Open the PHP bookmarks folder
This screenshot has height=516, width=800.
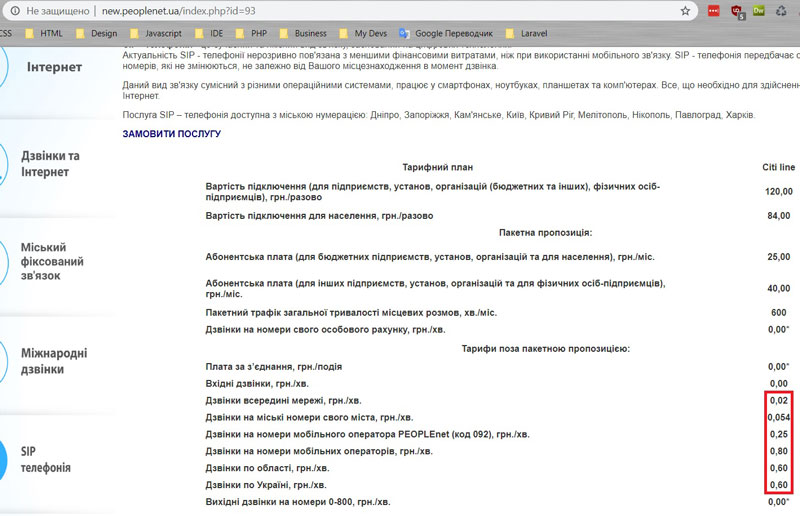click(251, 34)
